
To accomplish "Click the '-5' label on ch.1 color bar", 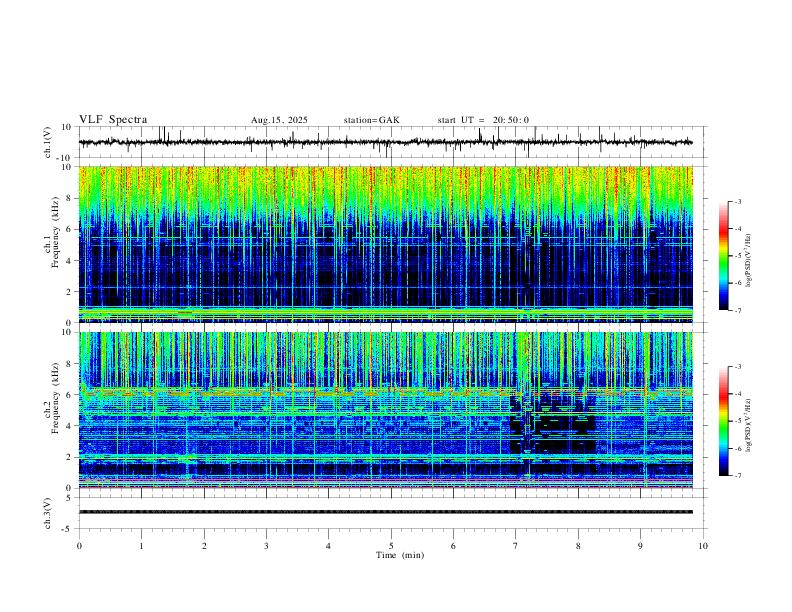I will click(x=737, y=256).
